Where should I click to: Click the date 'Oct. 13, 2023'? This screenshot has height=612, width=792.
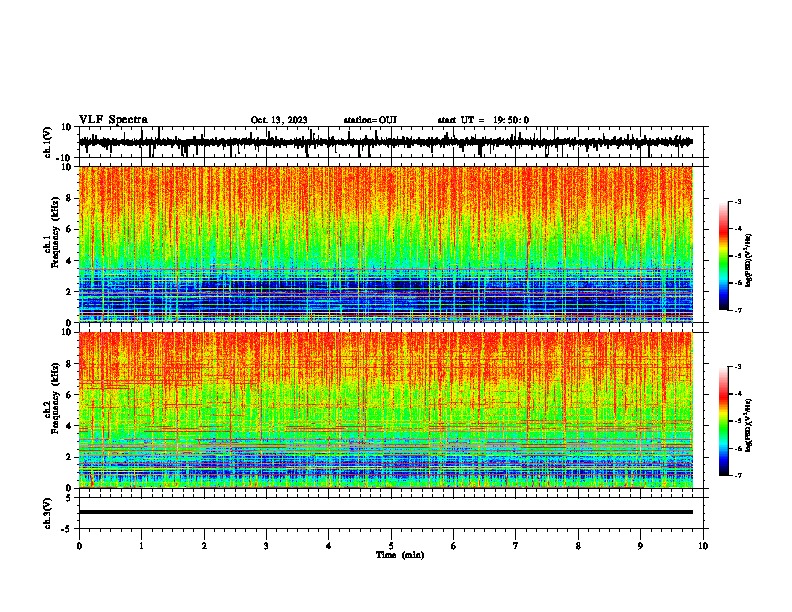click(279, 120)
